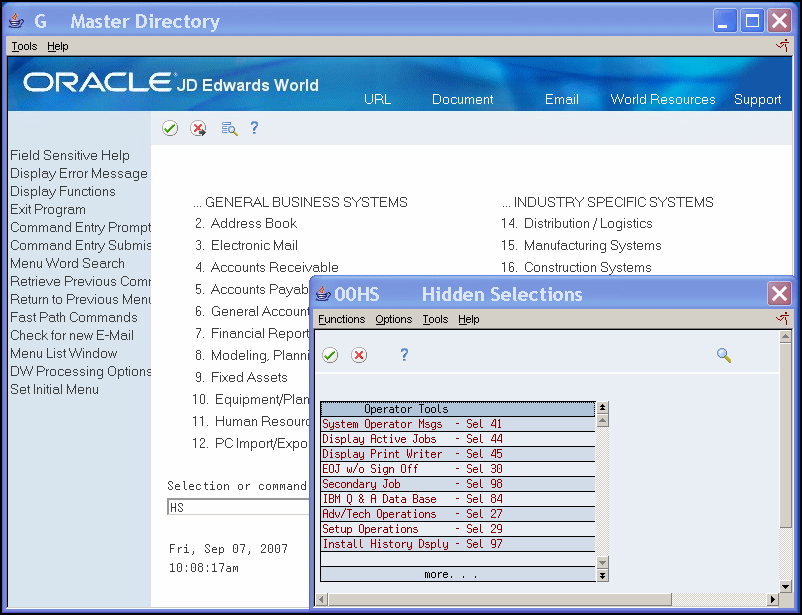Click Display Functions in sidebar
The height and width of the screenshot is (615, 802).
(63, 191)
